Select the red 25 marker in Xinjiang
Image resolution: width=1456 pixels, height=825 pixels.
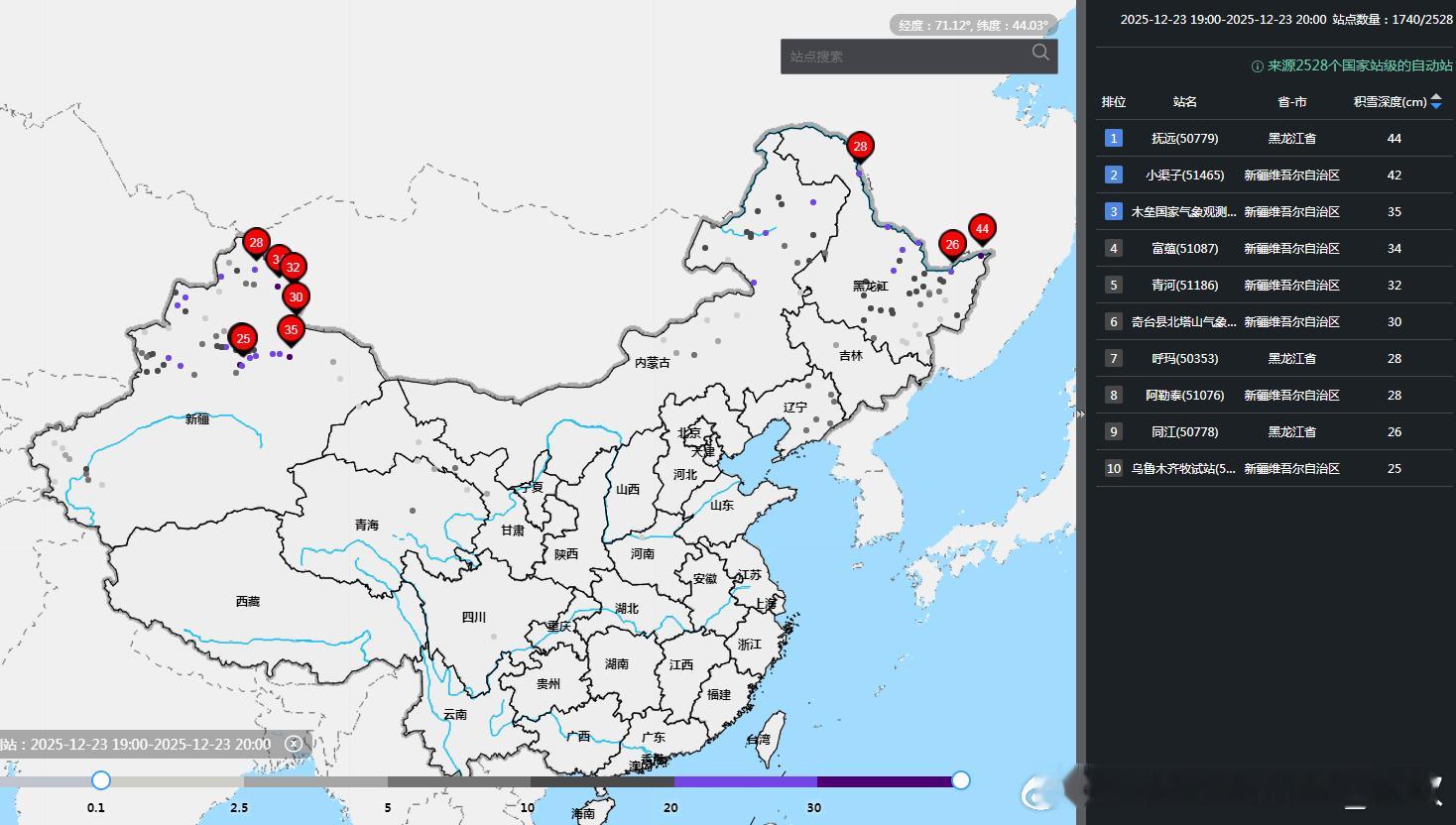click(243, 341)
